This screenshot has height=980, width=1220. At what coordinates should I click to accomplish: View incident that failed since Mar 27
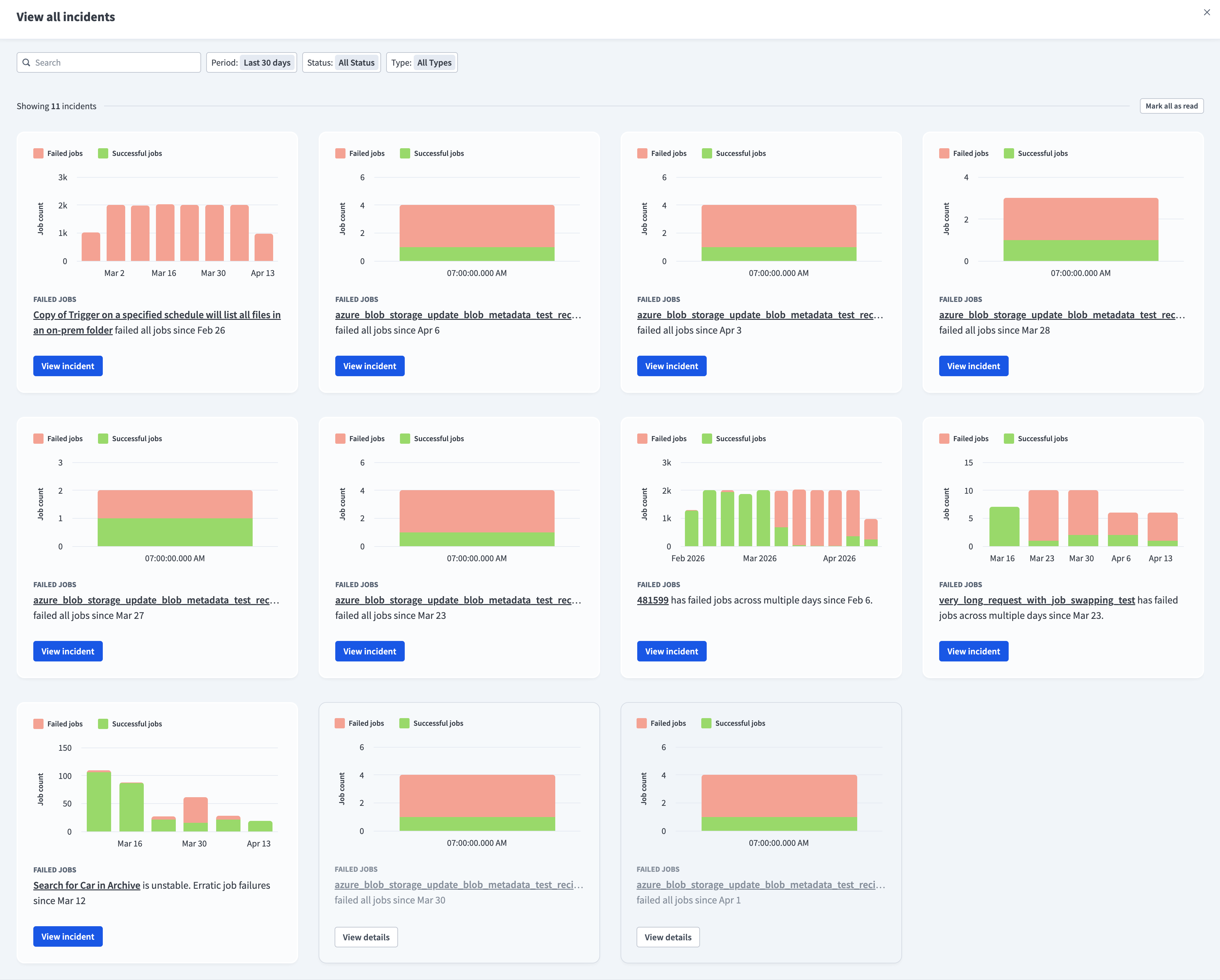68,651
